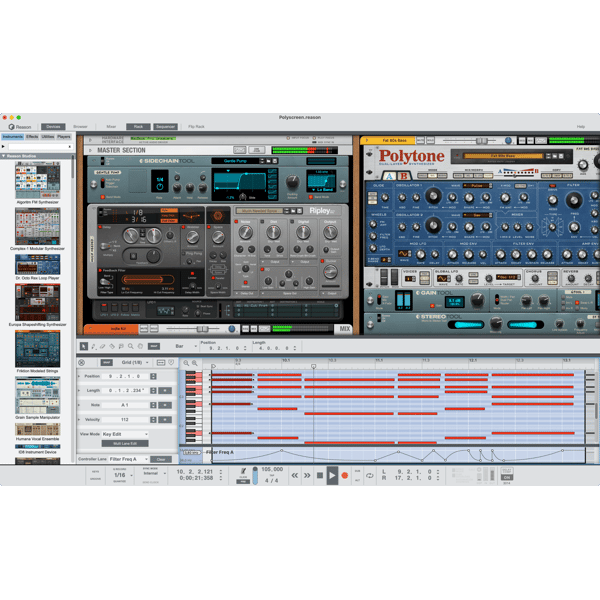Click the Sidechain Tool rate clock display
This screenshot has width=600, height=600.
click(x=160, y=183)
